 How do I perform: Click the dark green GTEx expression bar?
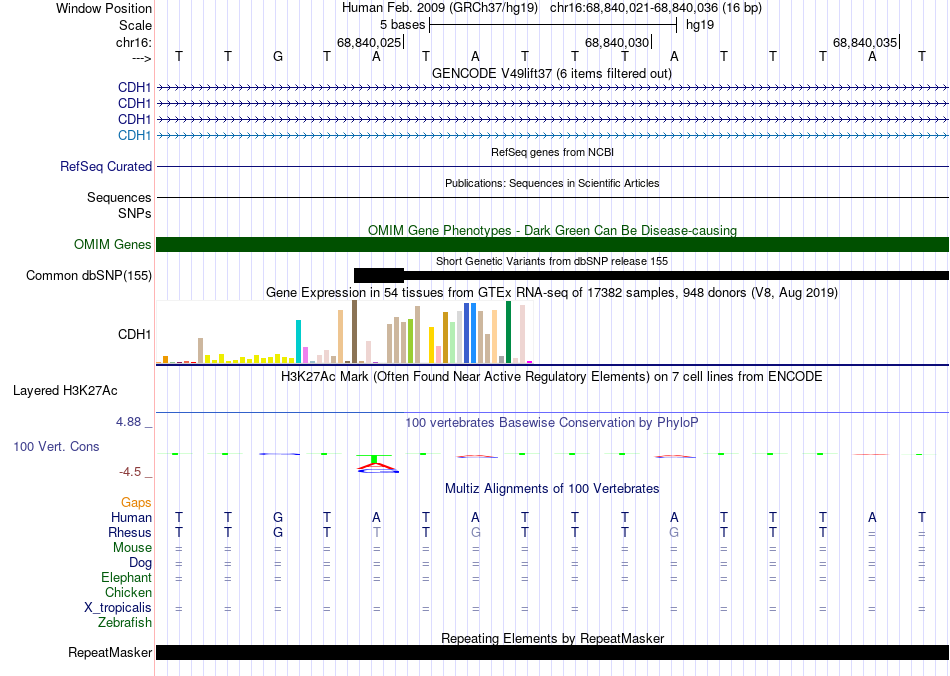coord(508,333)
